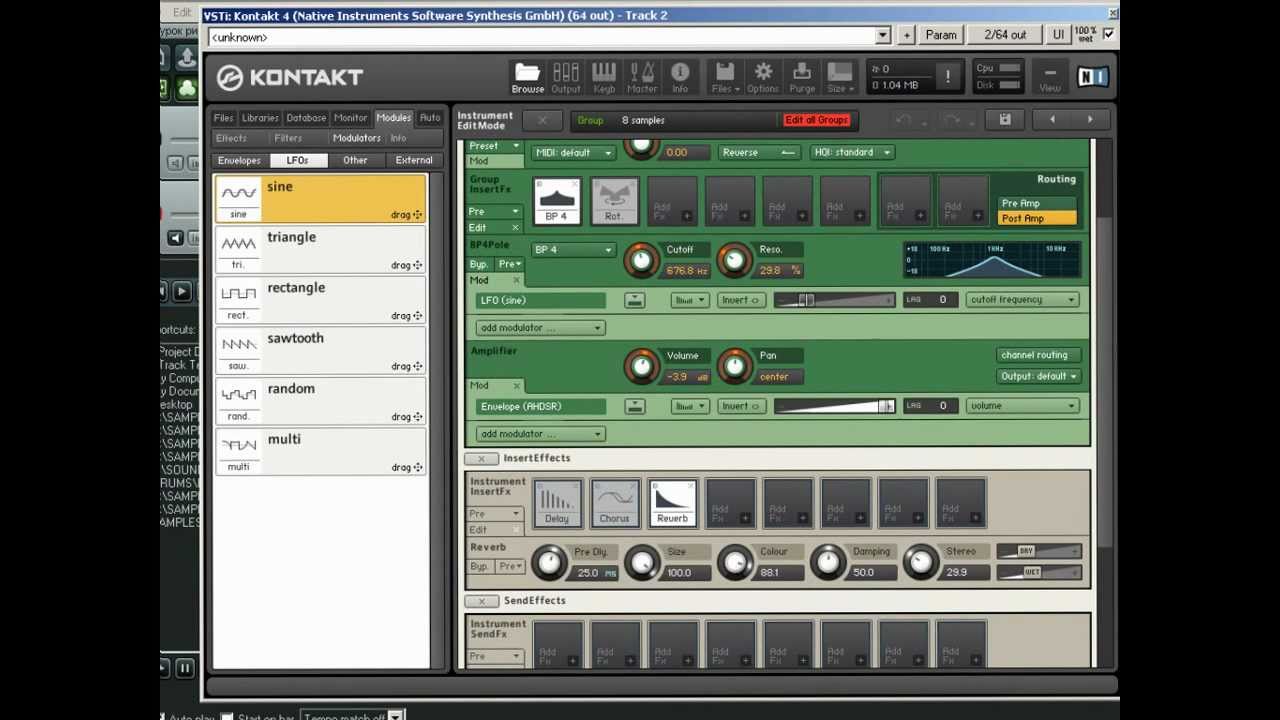Switch to the Monitor tab
This screenshot has width=1280, height=720.
tap(351, 118)
